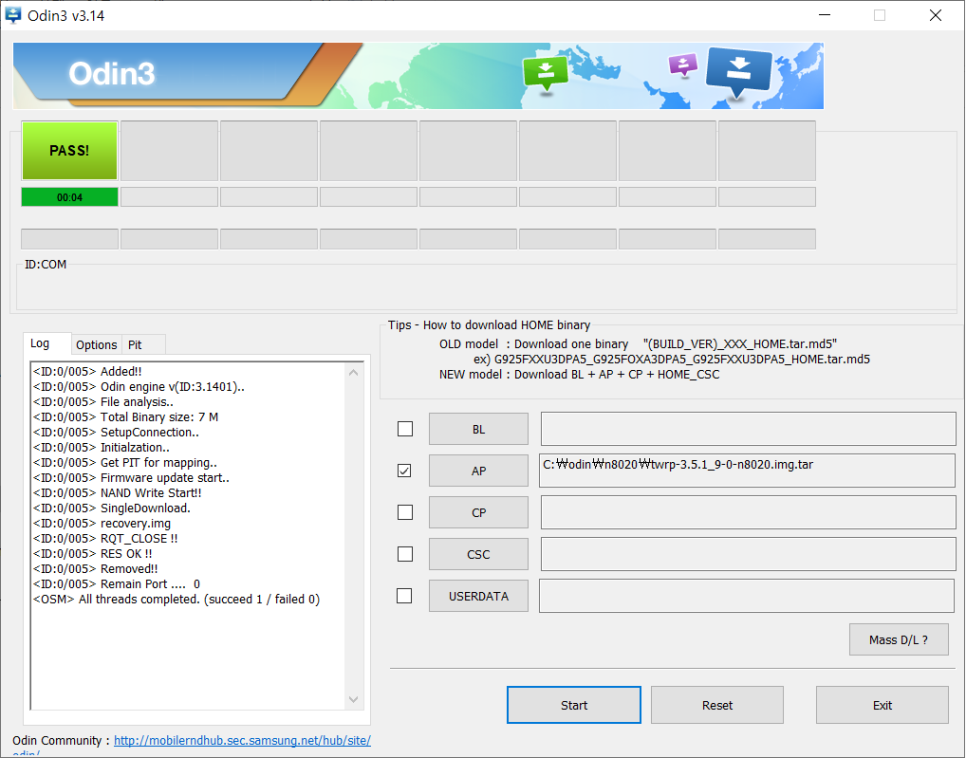The width and height of the screenshot is (966, 758).
Task: Click the BL file path field
Action: tap(749, 429)
